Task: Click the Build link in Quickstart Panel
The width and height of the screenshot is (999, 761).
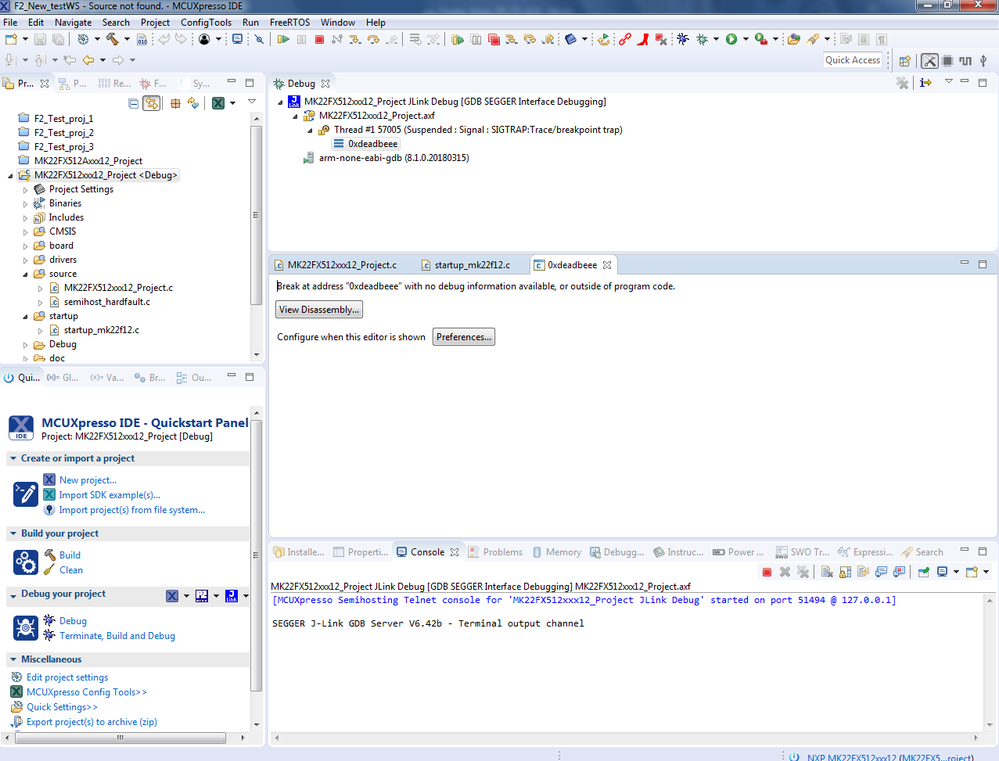Action: (x=69, y=555)
